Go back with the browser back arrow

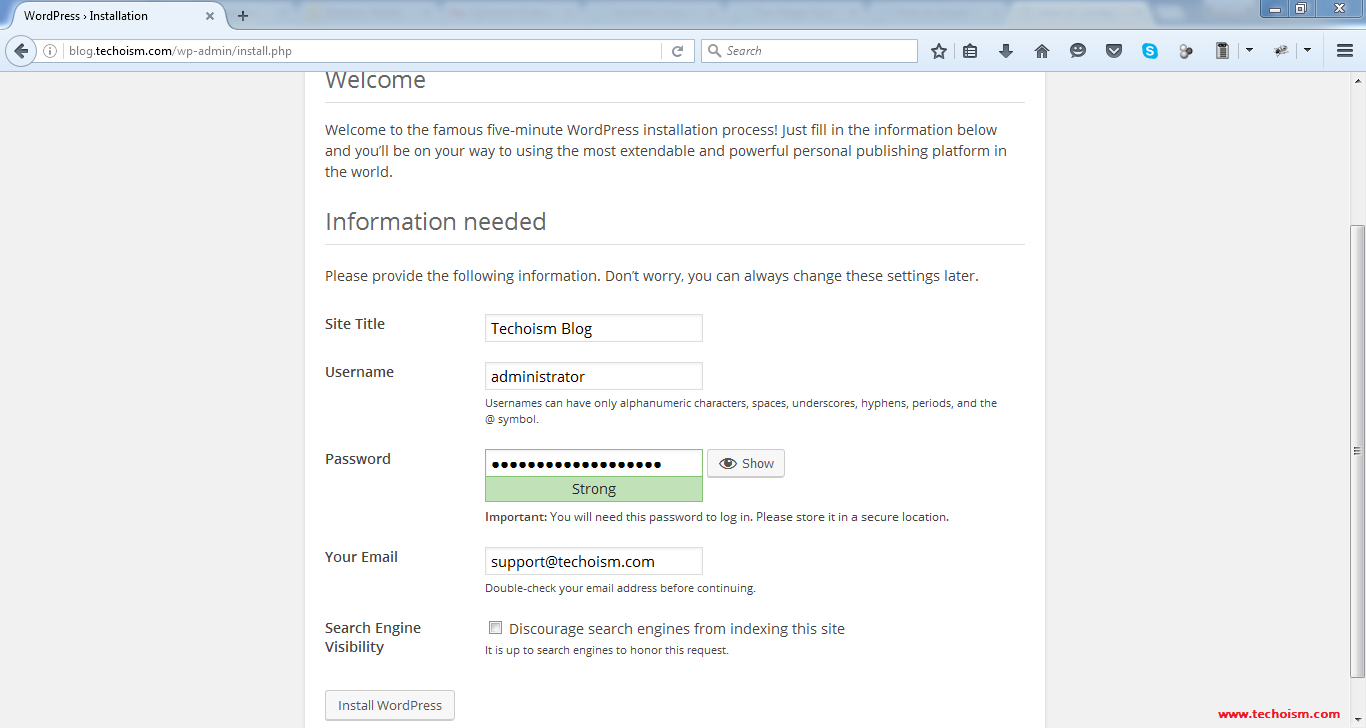click(x=20, y=51)
